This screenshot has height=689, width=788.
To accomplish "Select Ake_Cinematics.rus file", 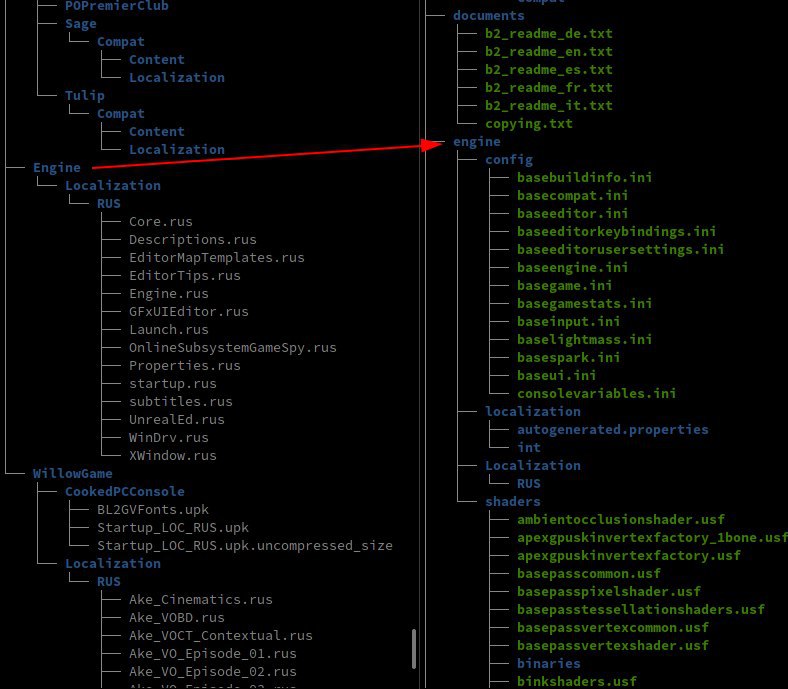I will click(201, 600).
